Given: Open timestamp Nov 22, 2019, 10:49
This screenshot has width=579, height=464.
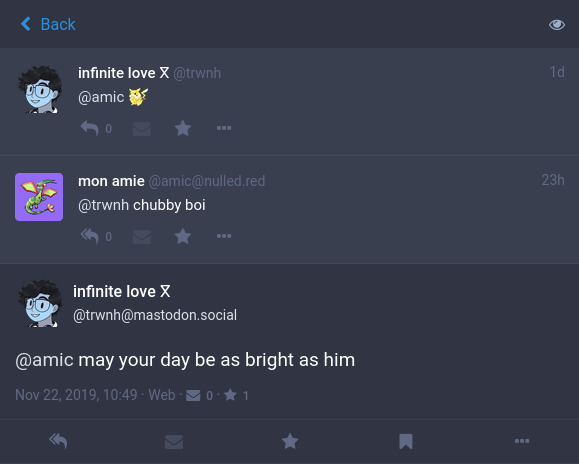Looking at the screenshot, I should click(76, 395).
